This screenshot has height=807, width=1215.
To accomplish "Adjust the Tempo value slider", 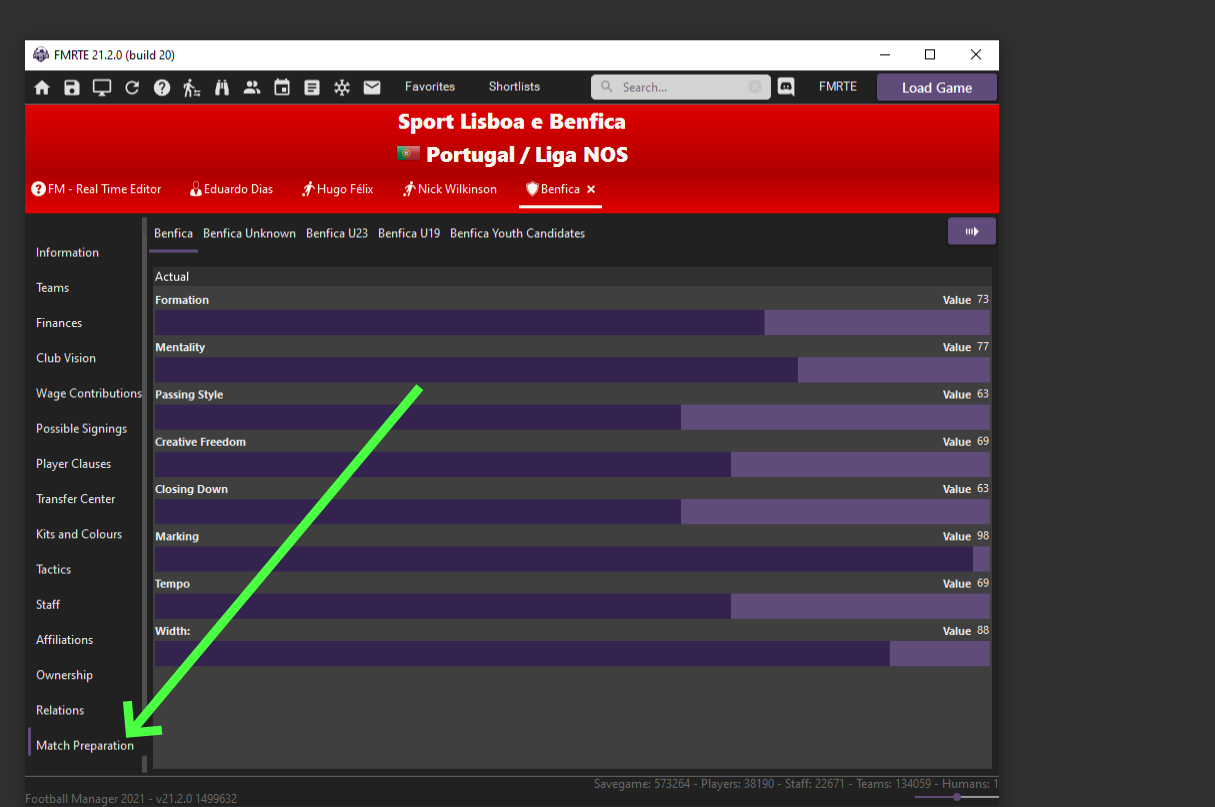I will 572,606.
